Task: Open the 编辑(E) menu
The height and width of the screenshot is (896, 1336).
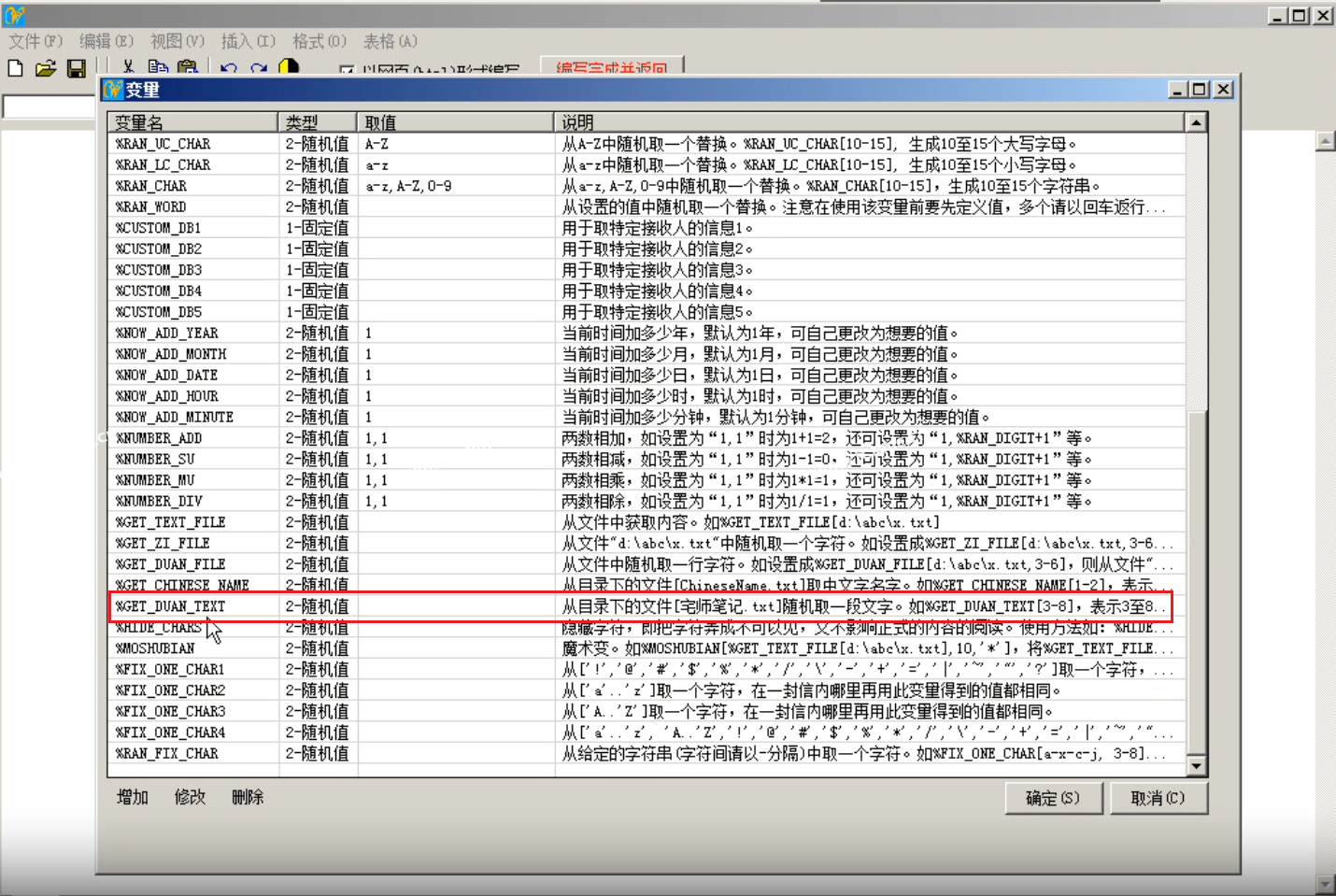Action: click(x=107, y=41)
